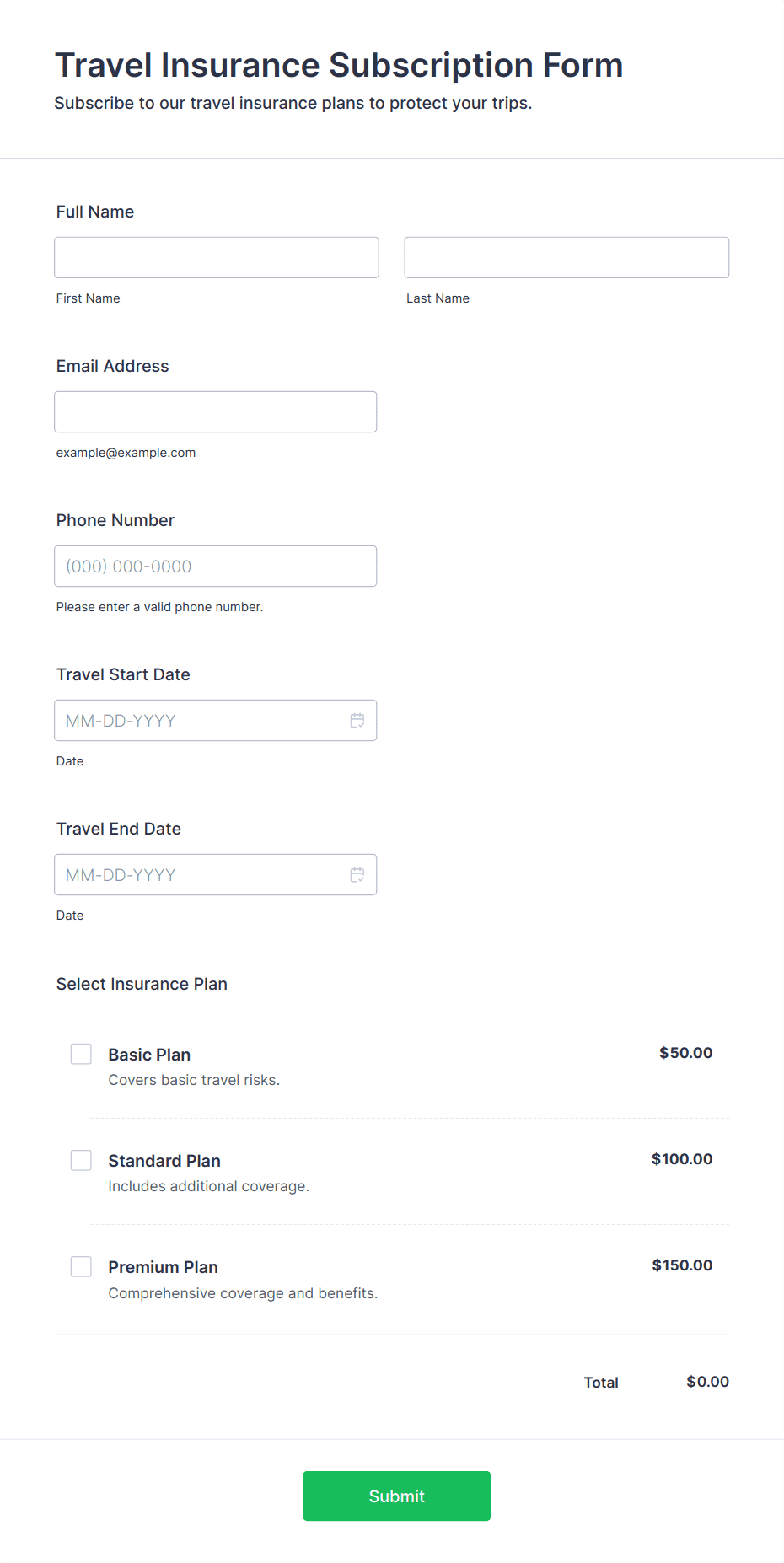The image size is (784, 1563).
Task: Open the Travel End Date calendar icon
Action: 357,875
